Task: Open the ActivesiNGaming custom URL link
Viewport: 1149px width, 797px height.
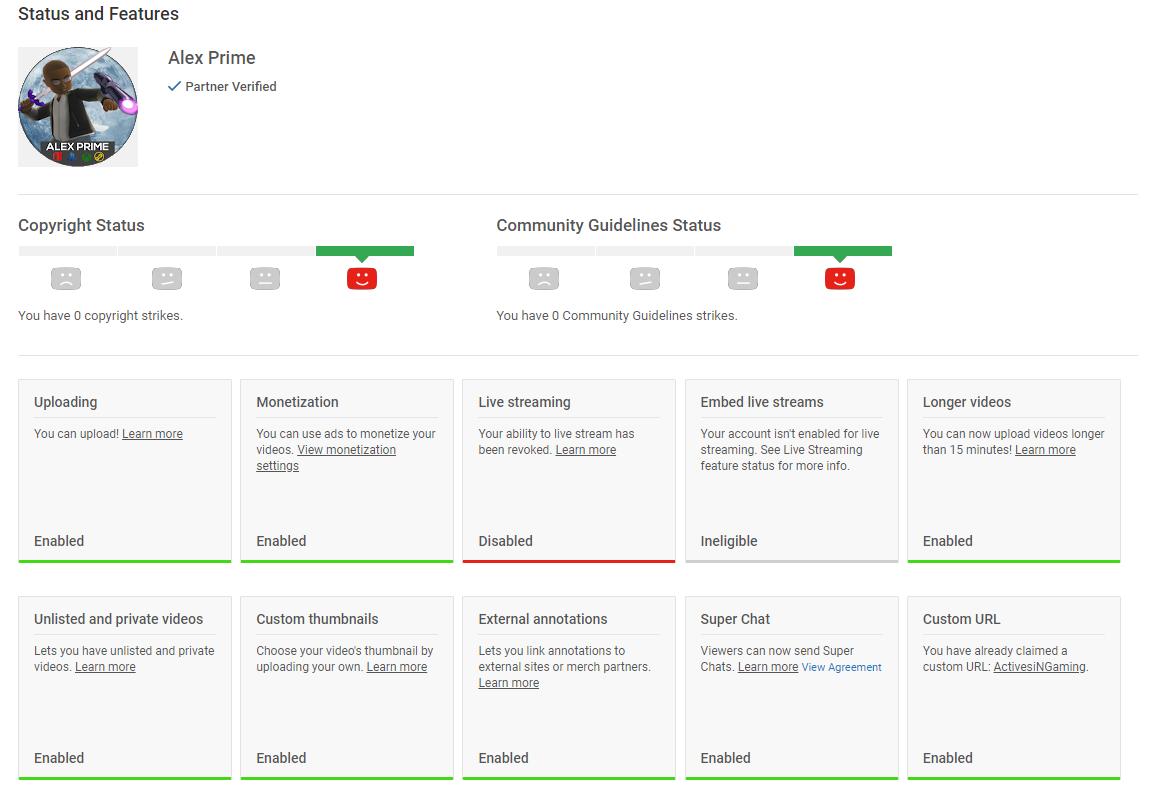Action: [1039, 667]
